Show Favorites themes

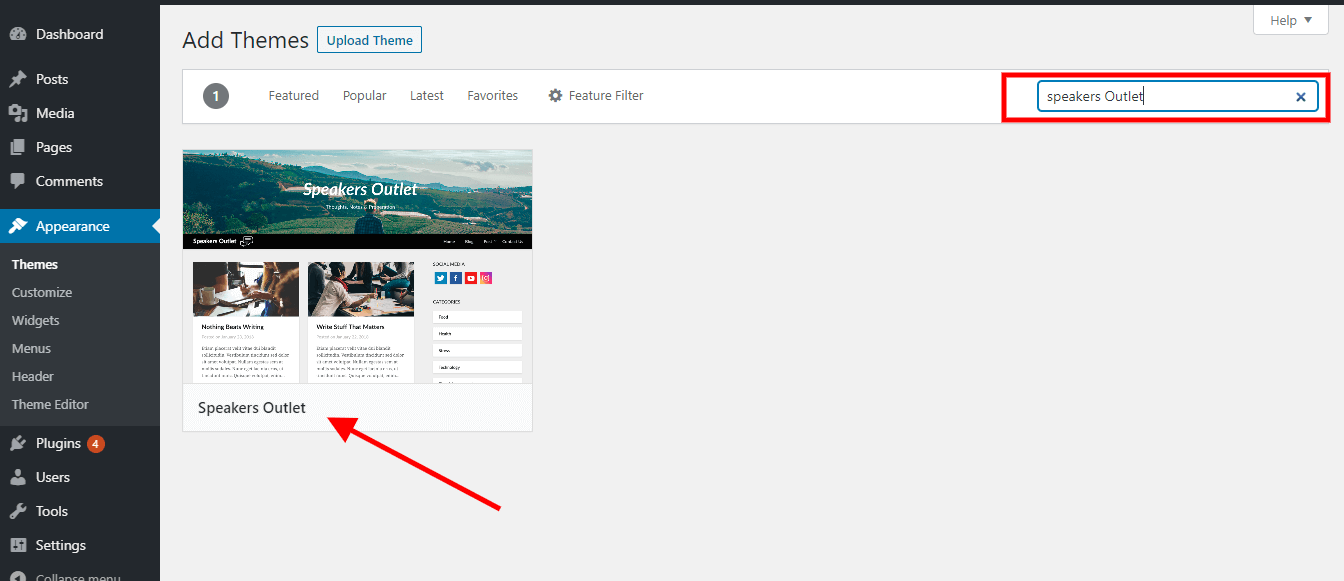[492, 95]
